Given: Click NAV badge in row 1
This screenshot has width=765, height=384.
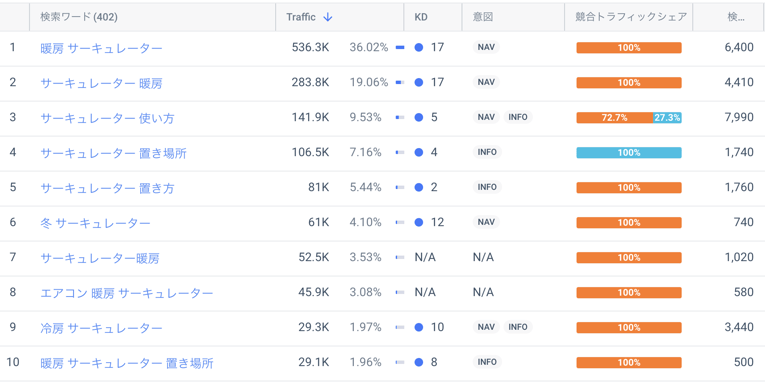Looking at the screenshot, I should [x=486, y=47].
